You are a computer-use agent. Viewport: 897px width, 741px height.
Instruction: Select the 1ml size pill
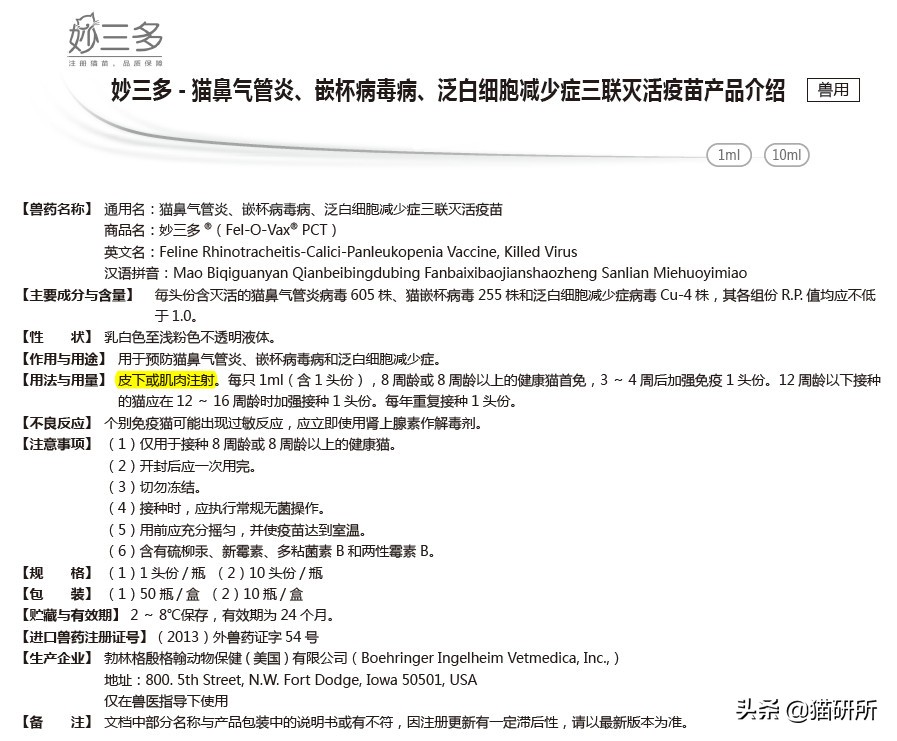click(729, 155)
